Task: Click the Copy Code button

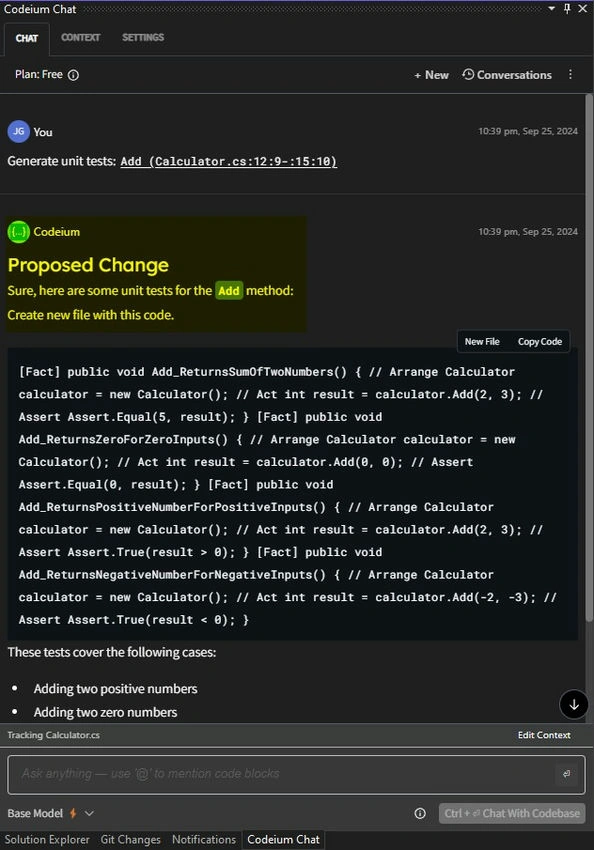Action: 540,342
